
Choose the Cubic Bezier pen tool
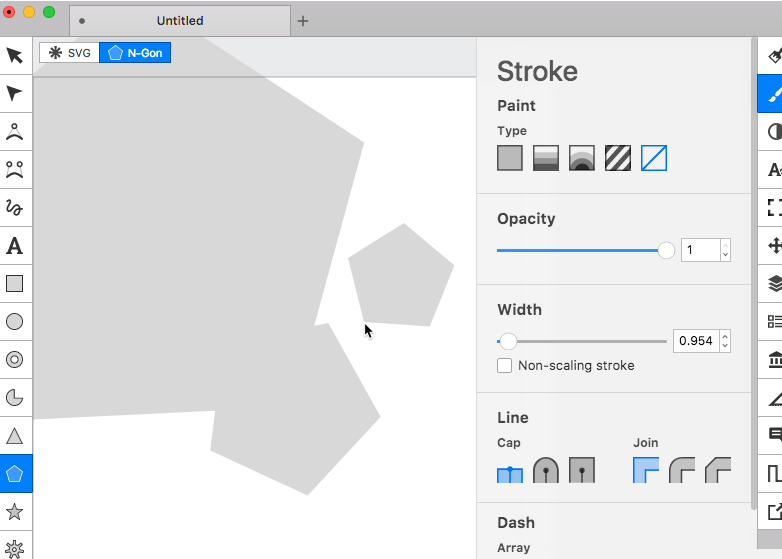15,170
